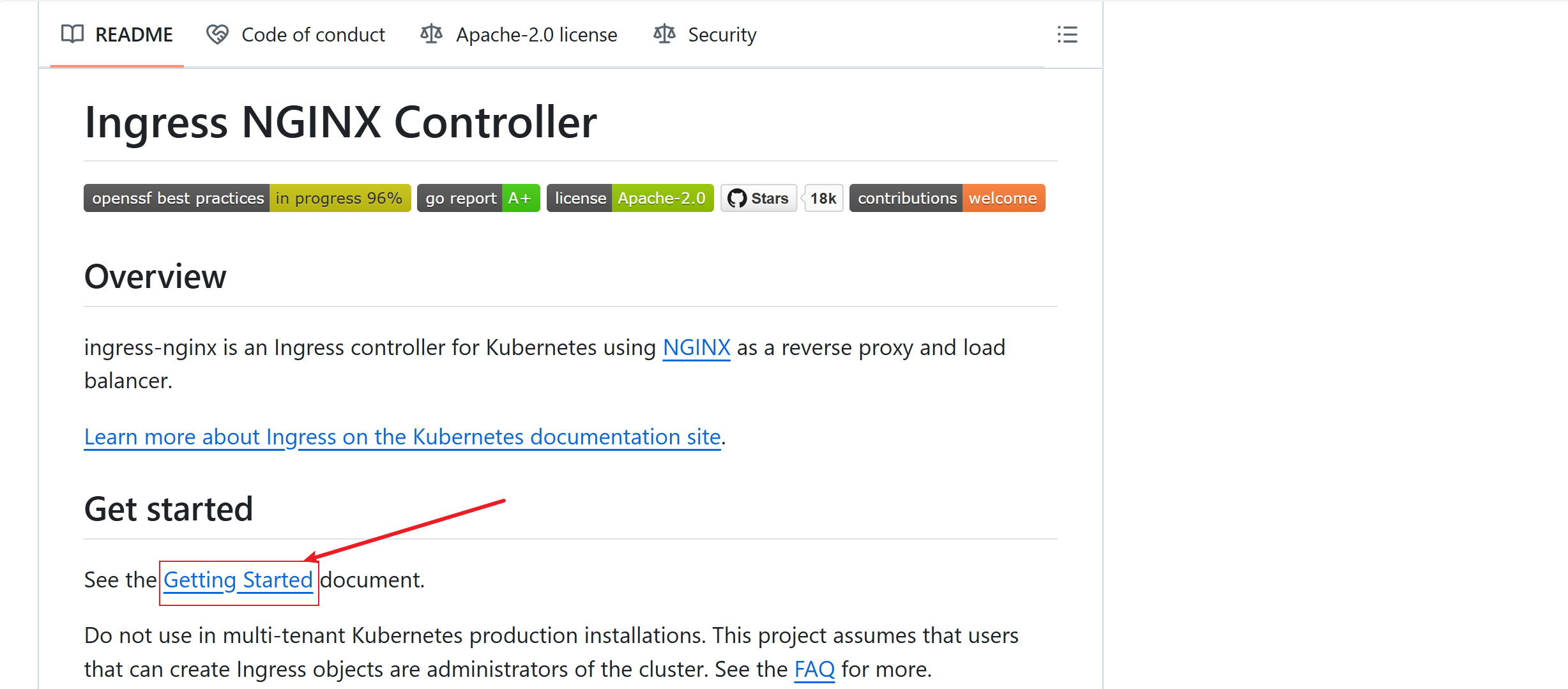Click the Code of conduct heart icon

(x=217, y=34)
